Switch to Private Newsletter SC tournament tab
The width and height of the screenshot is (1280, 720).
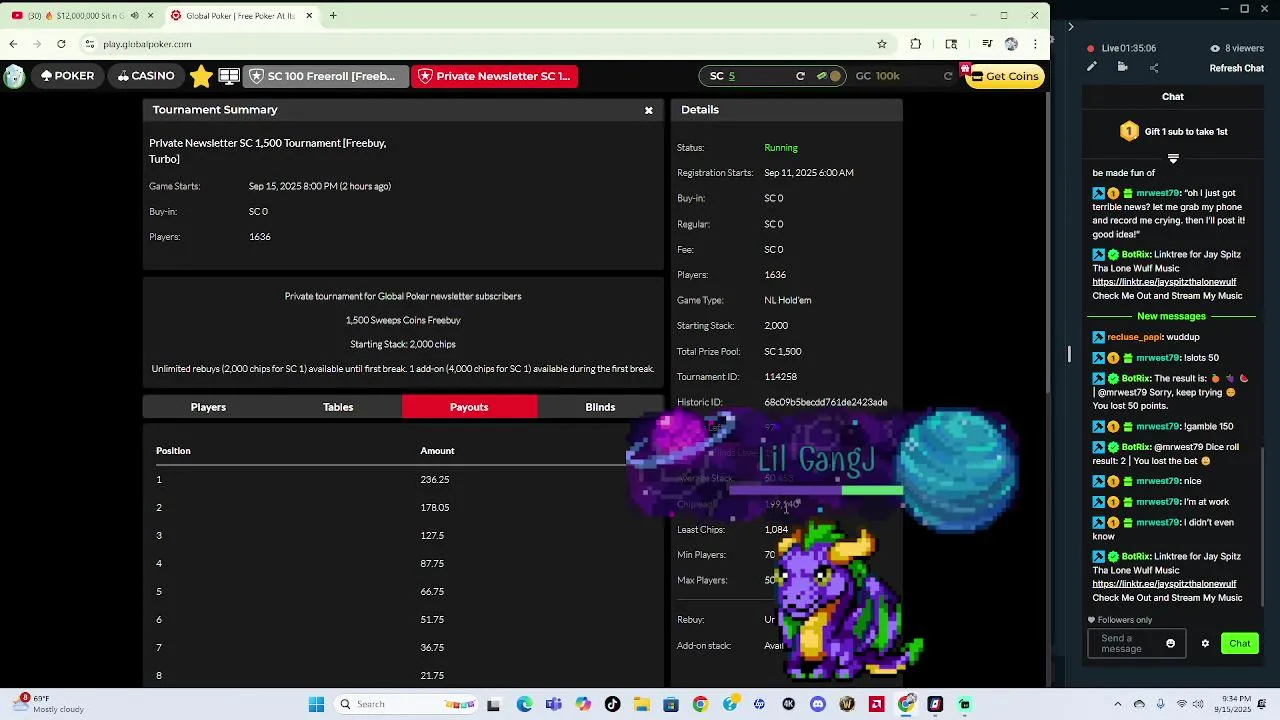495,76
